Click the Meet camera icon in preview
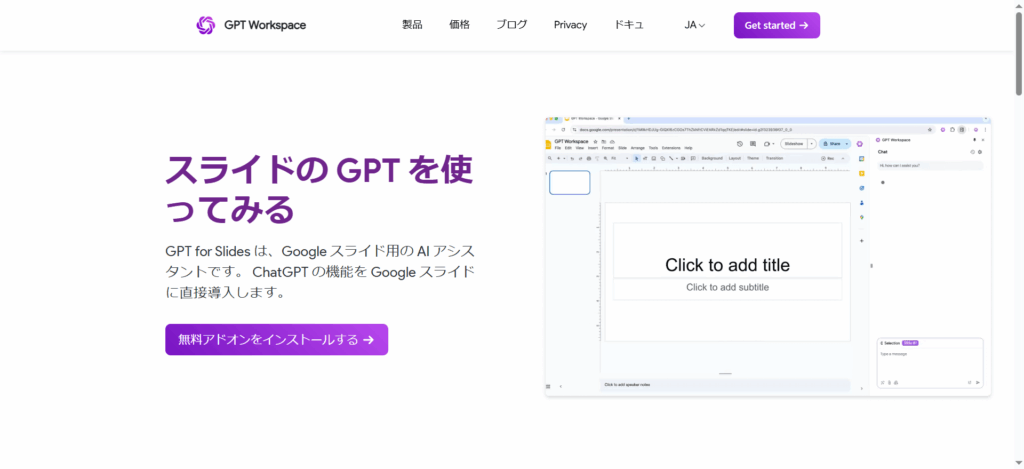The image size is (1024, 469). pos(766,144)
